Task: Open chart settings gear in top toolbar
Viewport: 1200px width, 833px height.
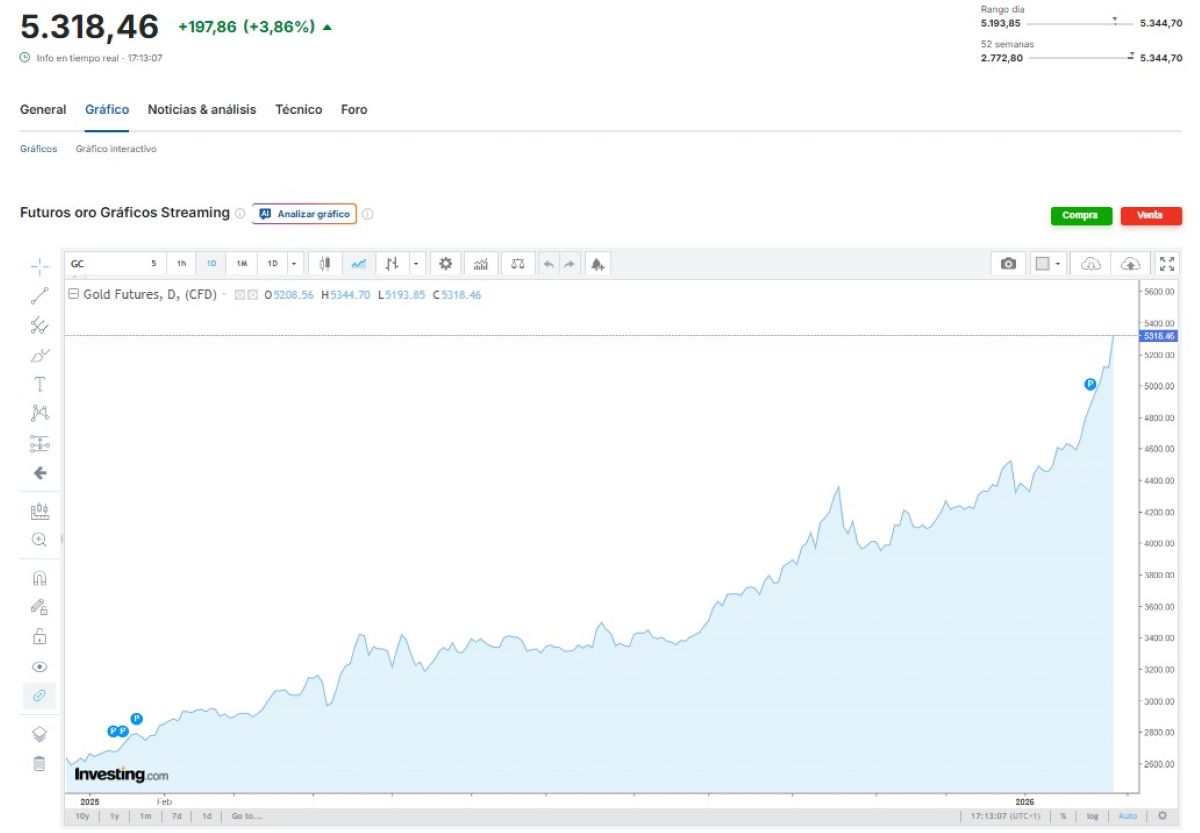Action: [x=446, y=264]
